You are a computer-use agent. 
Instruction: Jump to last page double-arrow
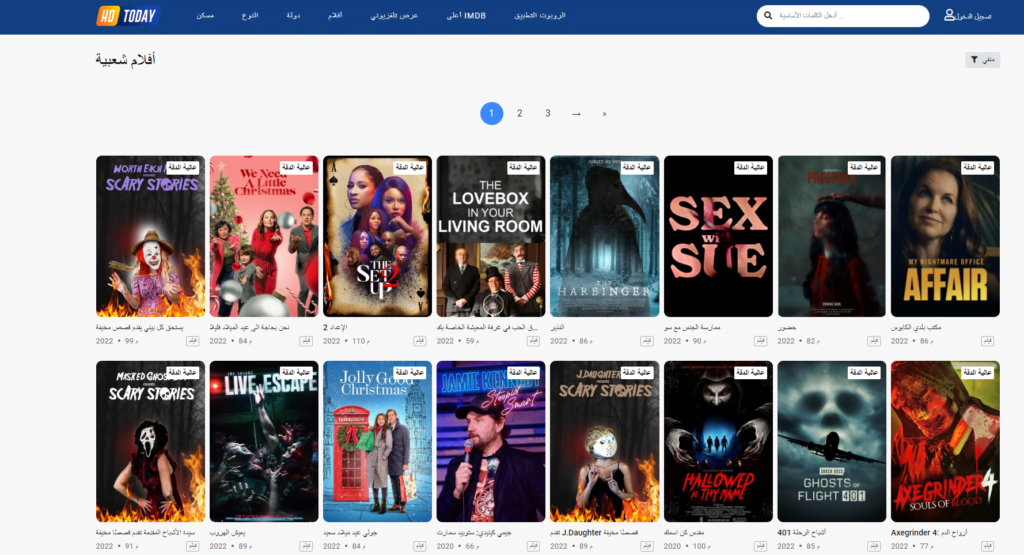pyautogui.click(x=604, y=113)
